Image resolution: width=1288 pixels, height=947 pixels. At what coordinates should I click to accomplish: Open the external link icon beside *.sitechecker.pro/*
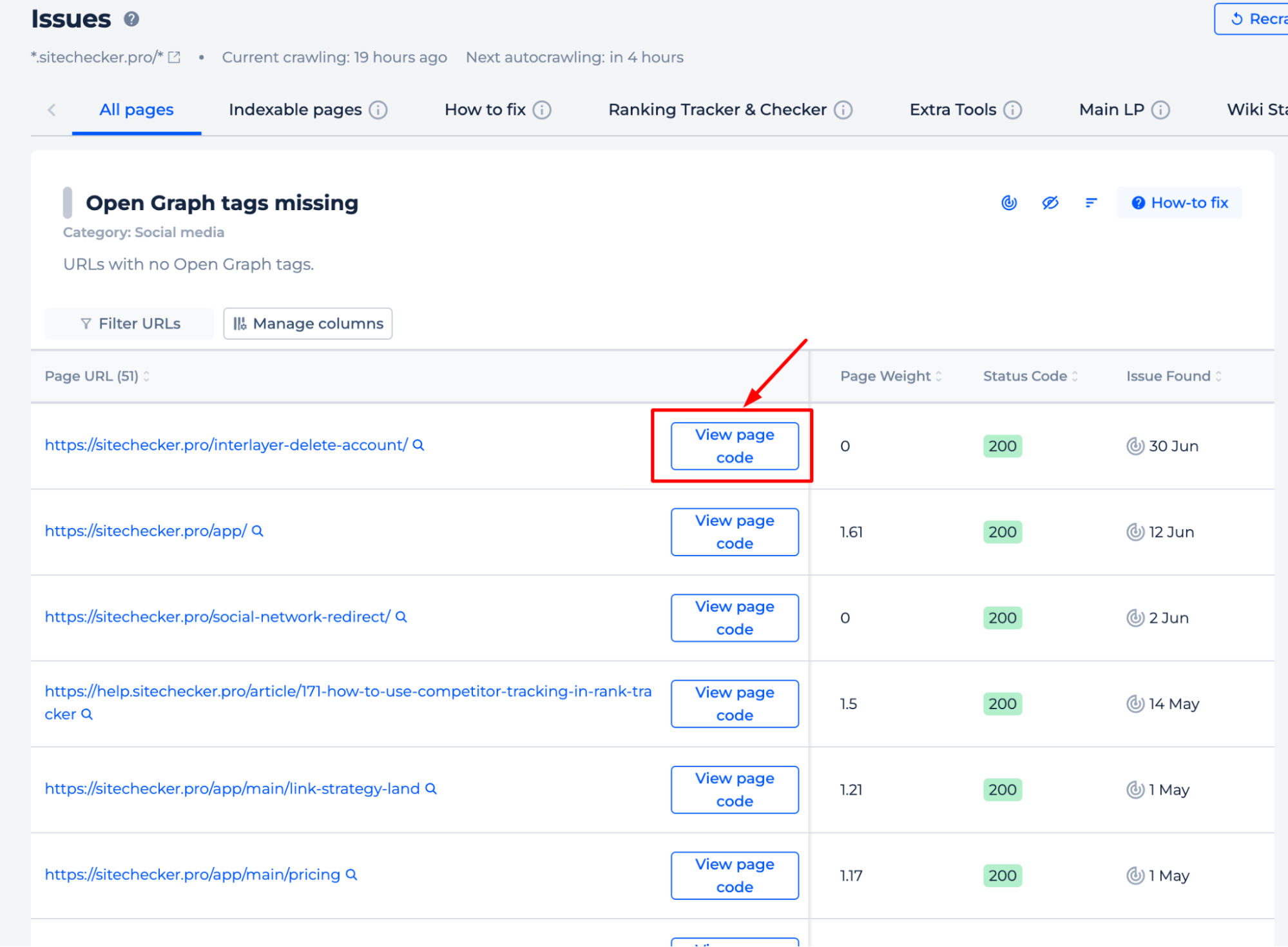point(174,57)
